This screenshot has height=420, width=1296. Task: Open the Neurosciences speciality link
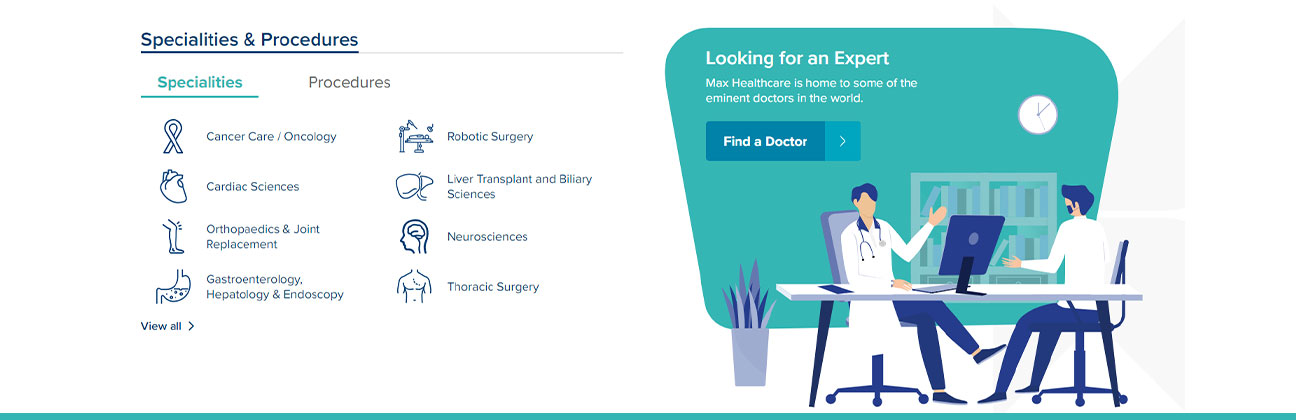coord(487,236)
